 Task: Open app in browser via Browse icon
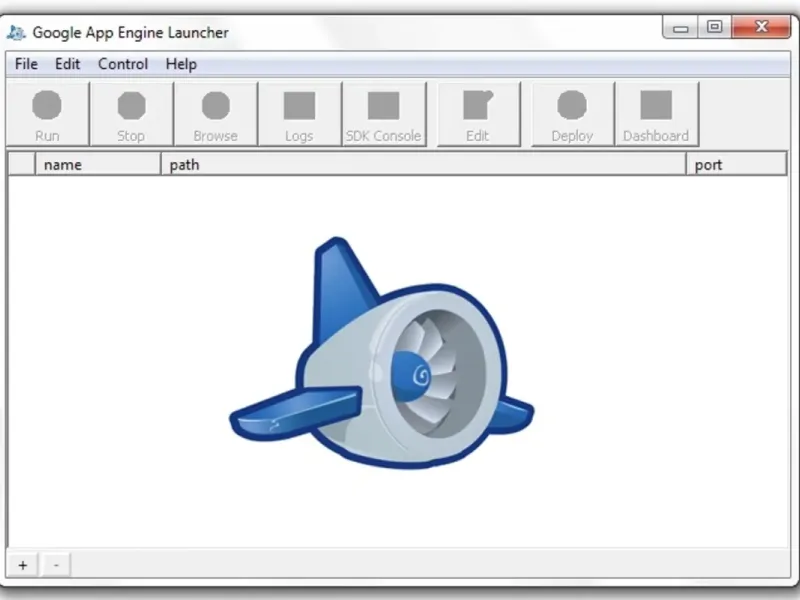tap(216, 114)
